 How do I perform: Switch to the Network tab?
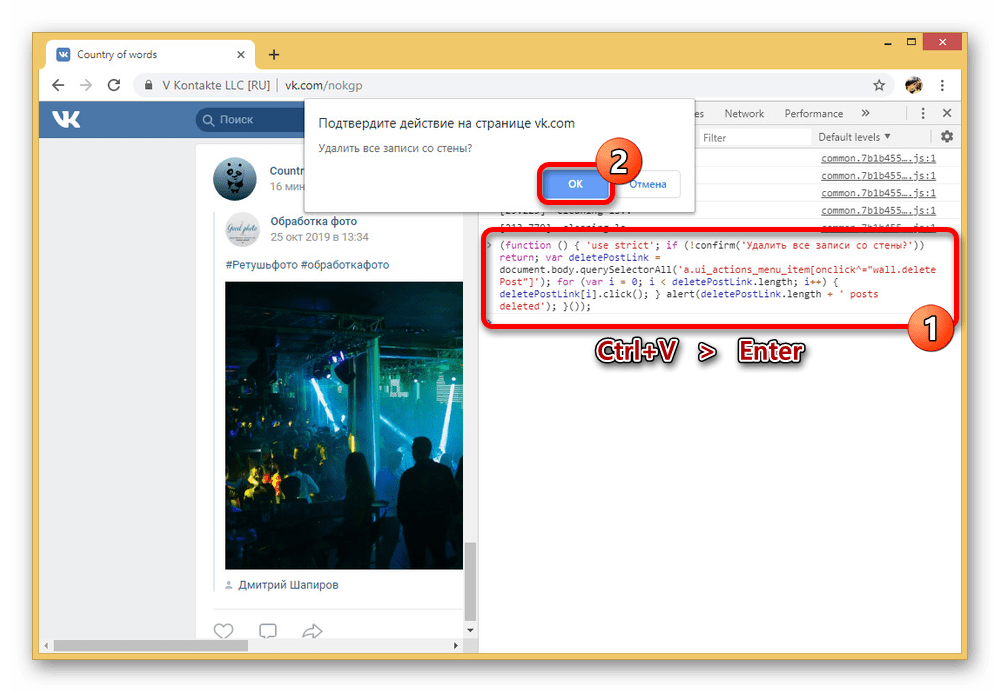coord(744,114)
